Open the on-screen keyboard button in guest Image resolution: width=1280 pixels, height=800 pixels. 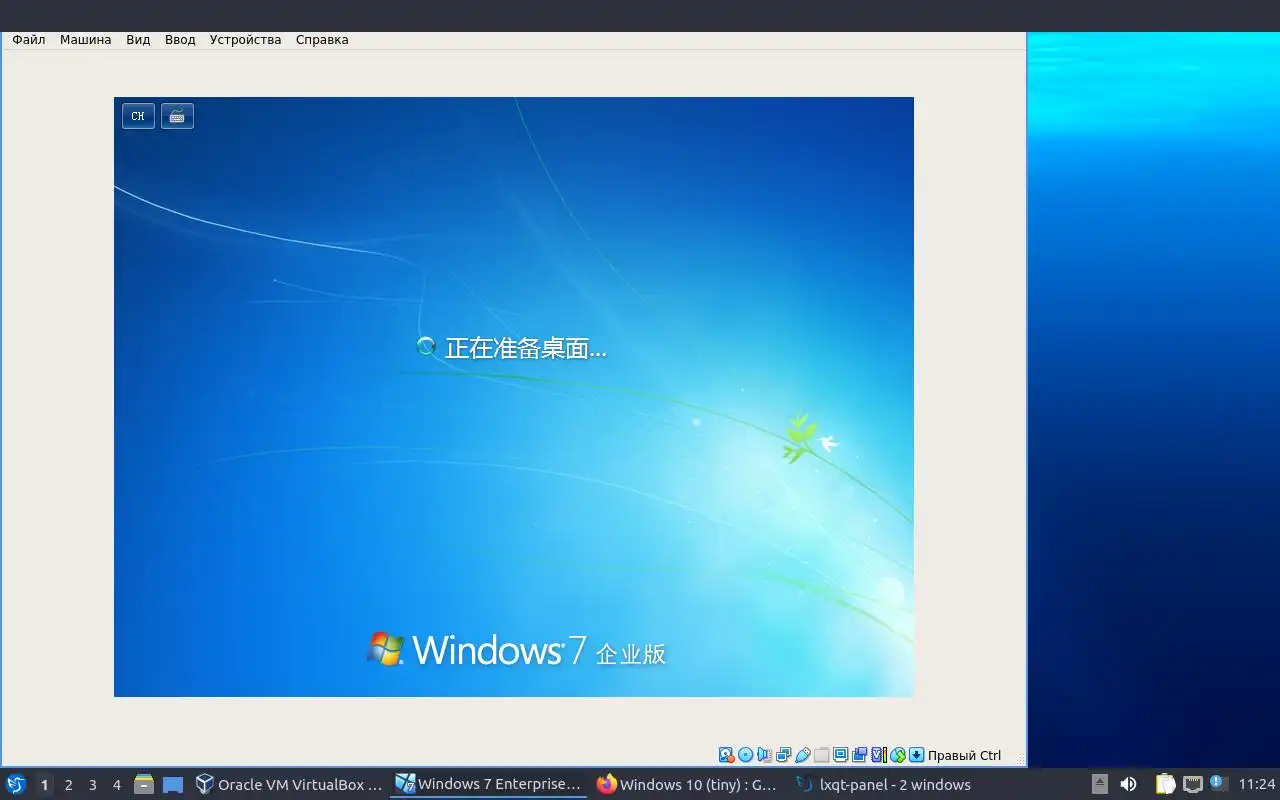pyautogui.click(x=177, y=116)
